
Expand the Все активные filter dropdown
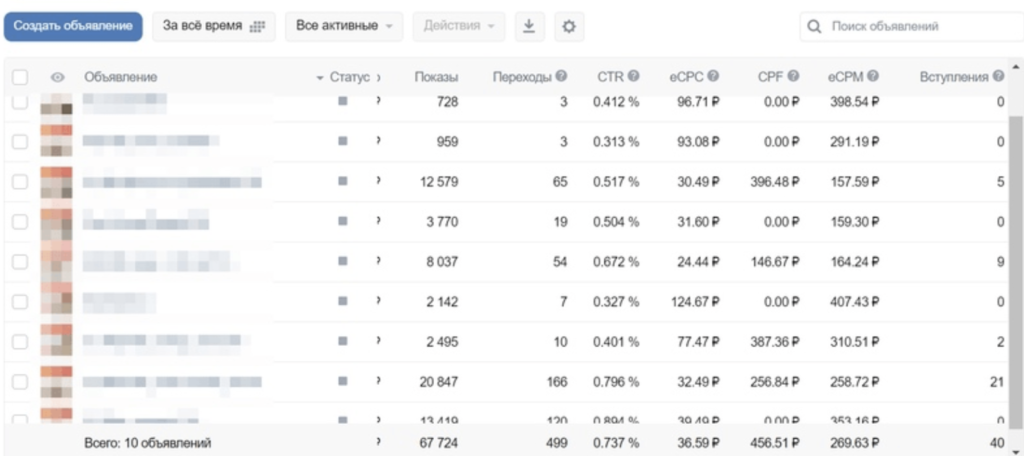point(344,26)
